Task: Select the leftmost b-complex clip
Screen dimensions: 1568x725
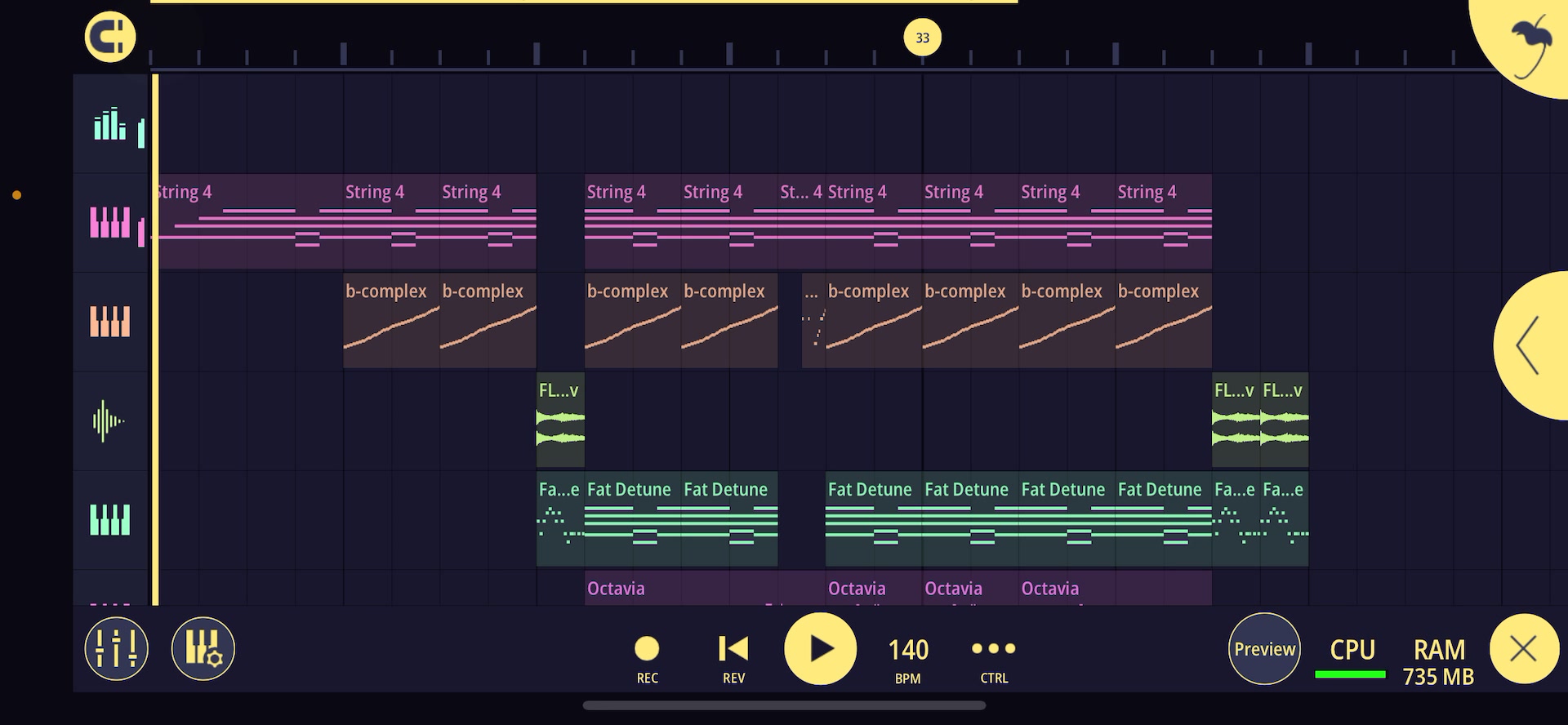Action: click(392, 321)
